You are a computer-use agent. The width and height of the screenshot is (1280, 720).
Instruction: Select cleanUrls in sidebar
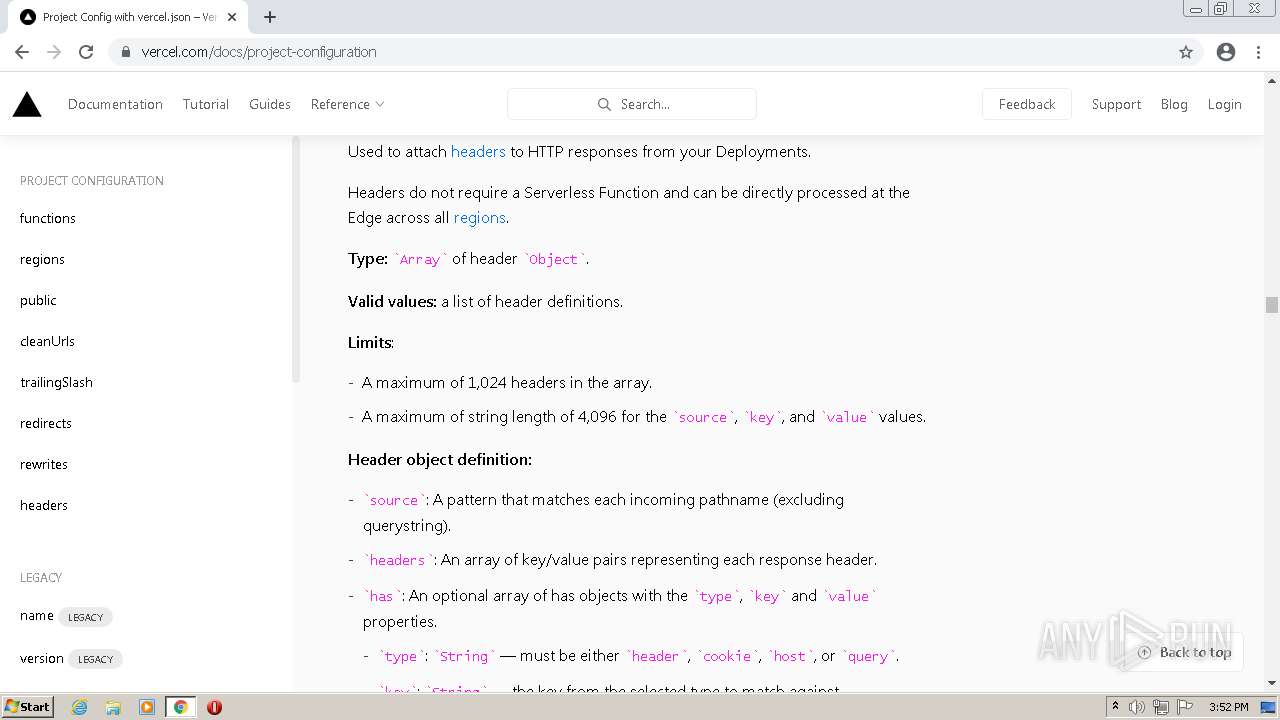pyautogui.click(x=47, y=341)
